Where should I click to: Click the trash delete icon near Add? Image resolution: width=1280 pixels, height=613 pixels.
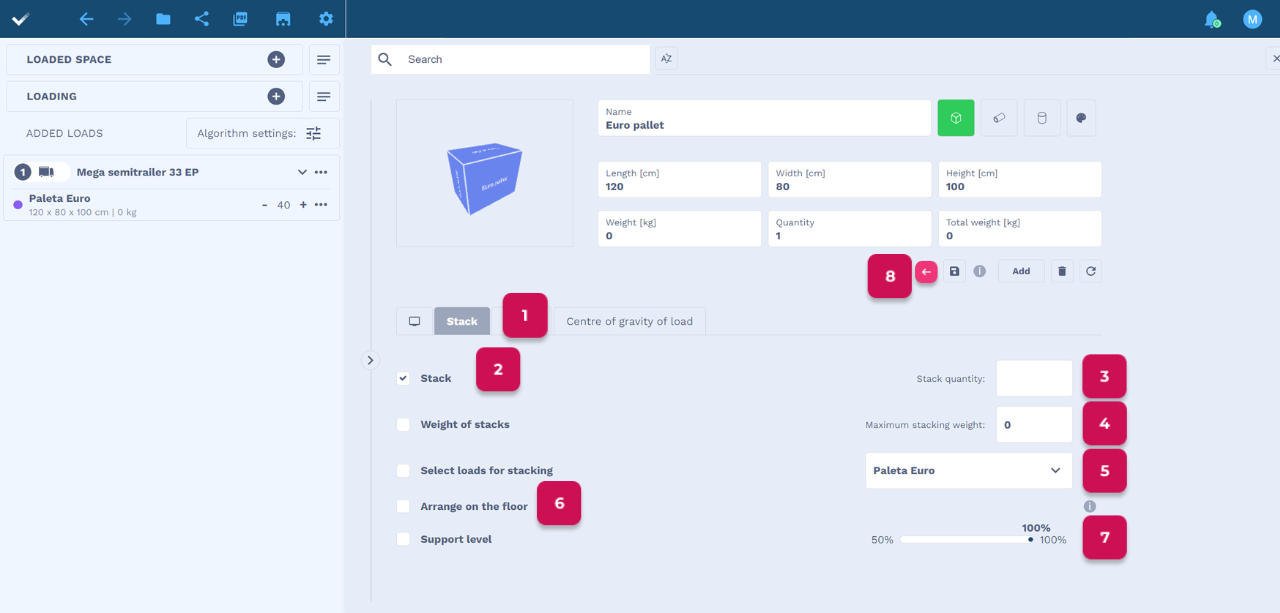(x=1062, y=271)
